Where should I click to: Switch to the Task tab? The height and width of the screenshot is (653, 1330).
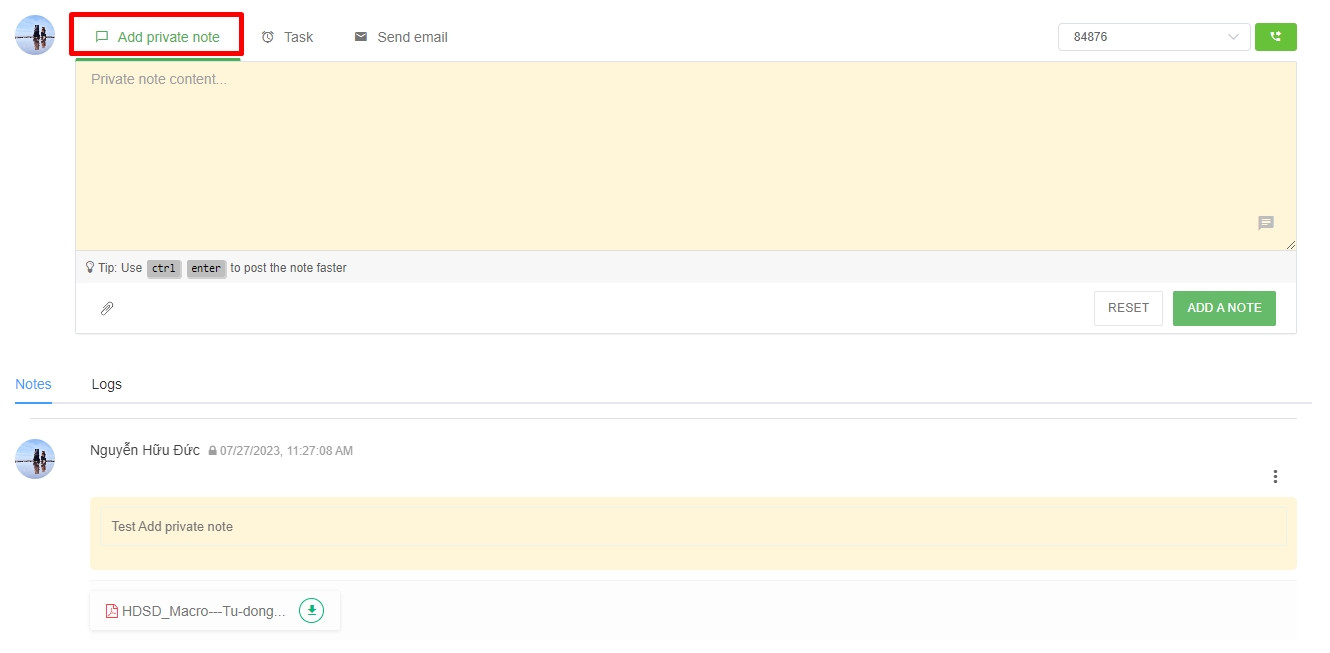pos(287,37)
